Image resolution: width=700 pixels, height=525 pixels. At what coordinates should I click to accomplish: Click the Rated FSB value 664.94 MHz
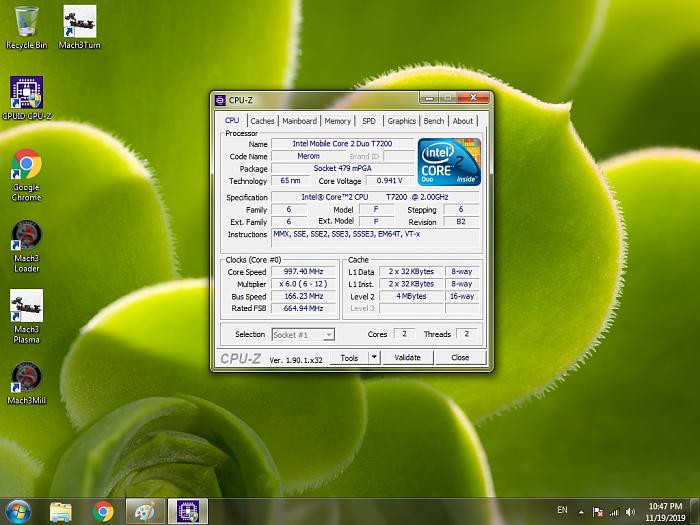(303, 308)
